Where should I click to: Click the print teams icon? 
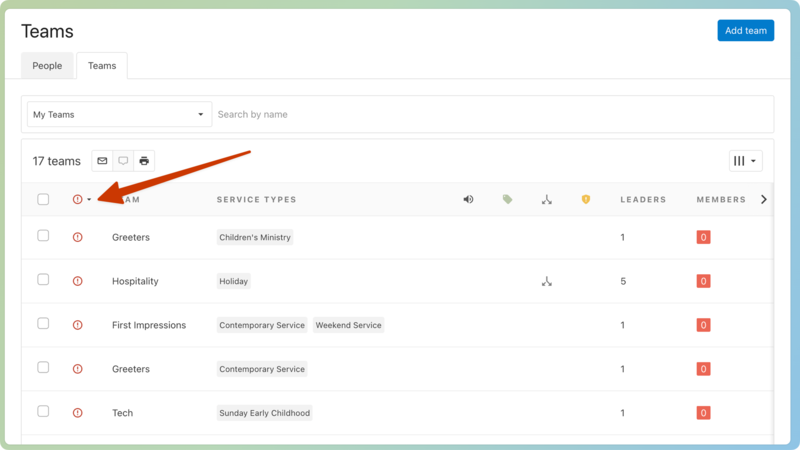point(144,161)
